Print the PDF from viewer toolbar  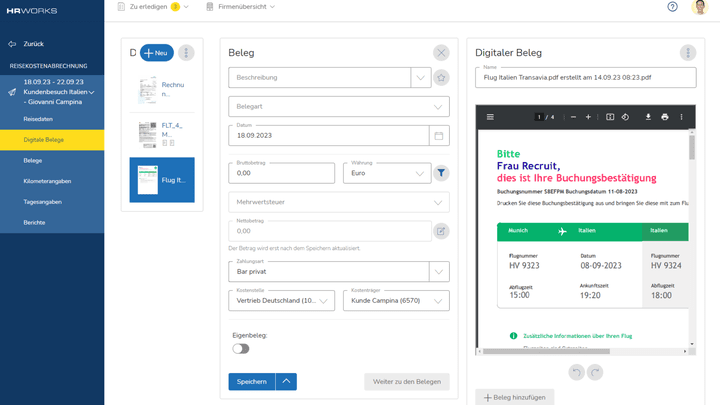click(665, 117)
